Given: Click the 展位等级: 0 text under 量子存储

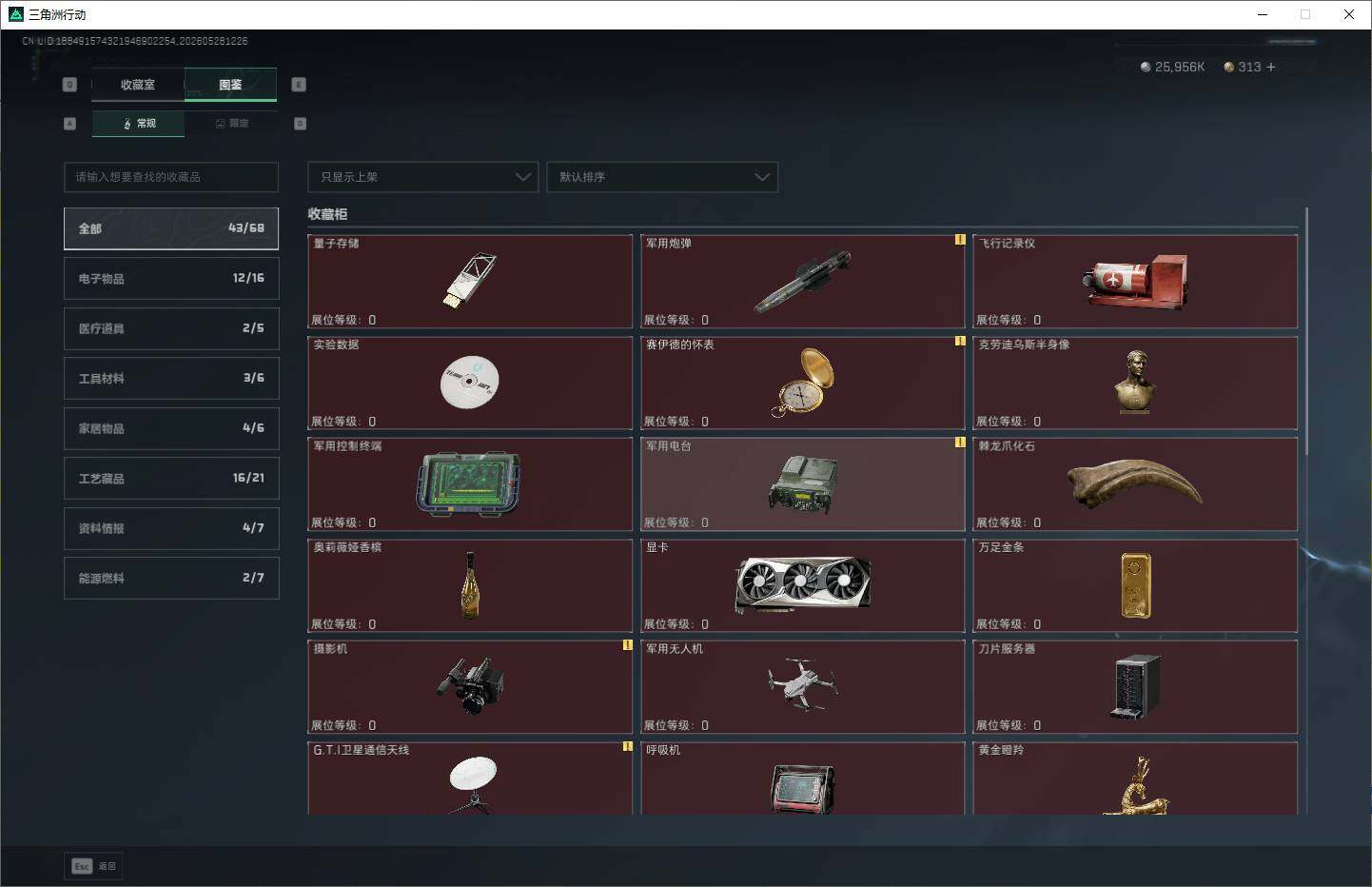Looking at the screenshot, I should pyautogui.click(x=343, y=320).
